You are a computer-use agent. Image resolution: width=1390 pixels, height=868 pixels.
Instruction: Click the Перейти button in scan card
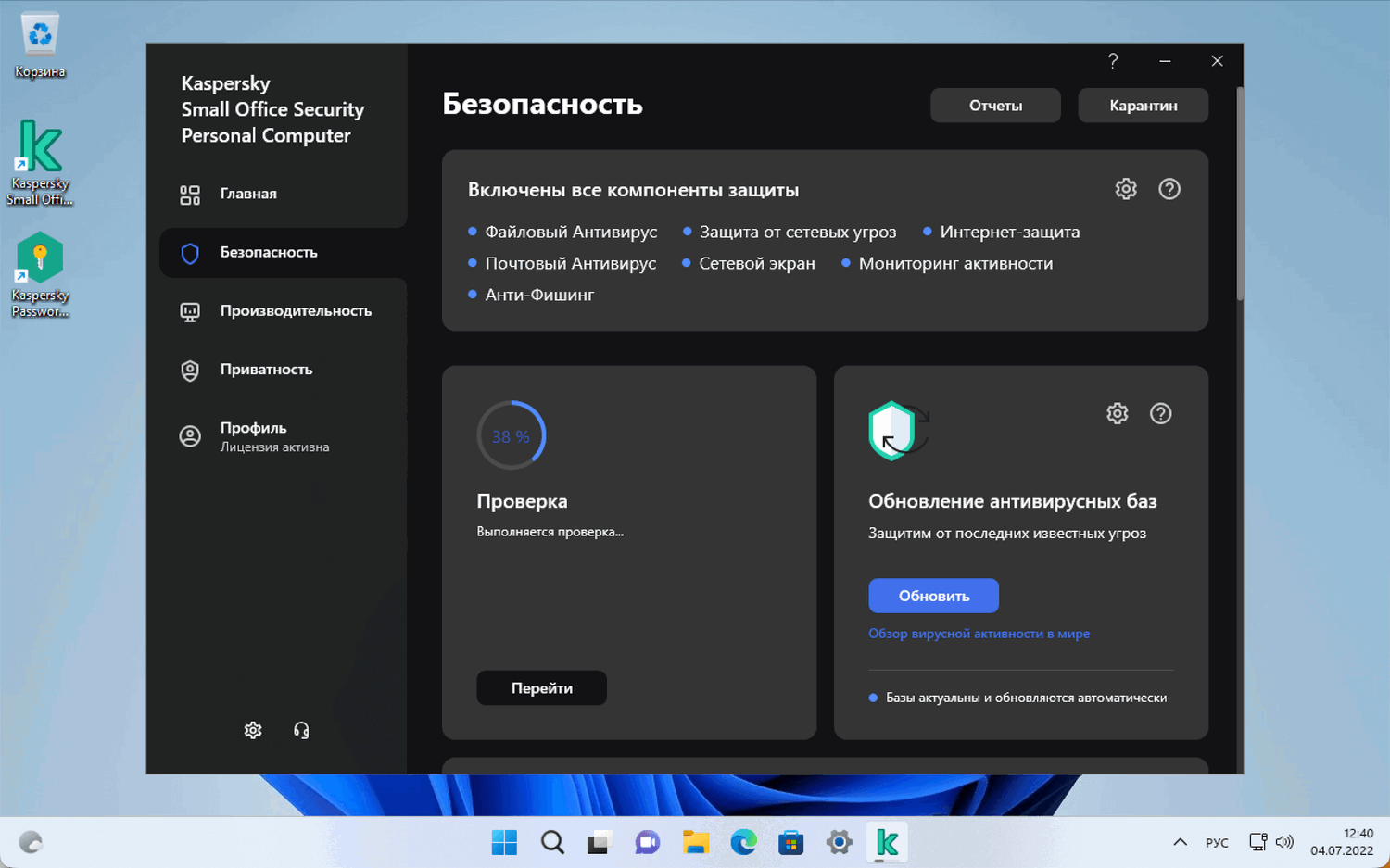[x=542, y=688]
